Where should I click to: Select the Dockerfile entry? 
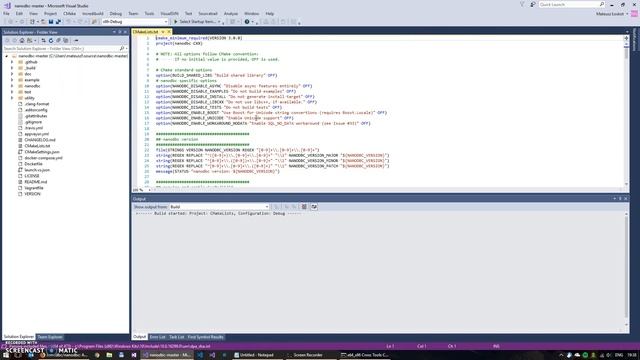[x=33, y=164]
